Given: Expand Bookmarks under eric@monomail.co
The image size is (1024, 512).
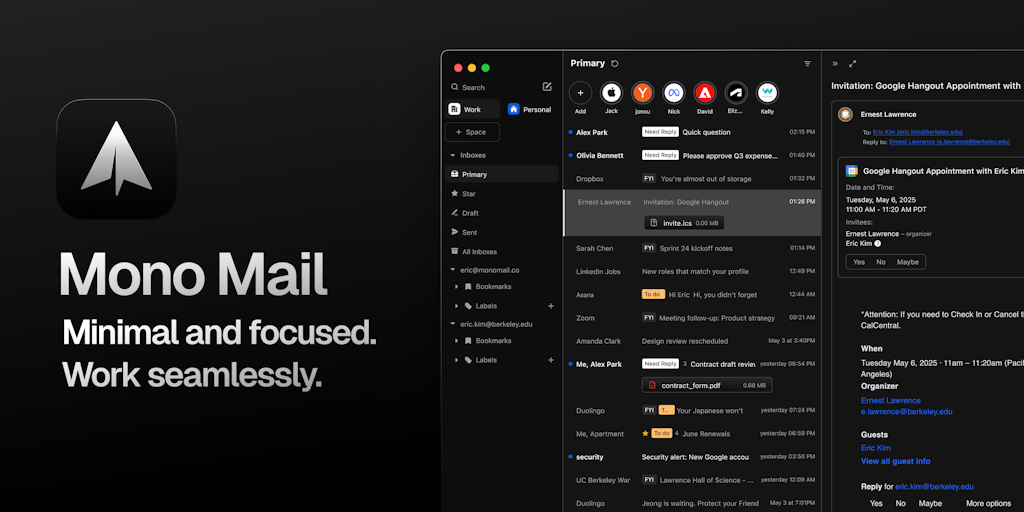Looking at the screenshot, I should pos(456,287).
